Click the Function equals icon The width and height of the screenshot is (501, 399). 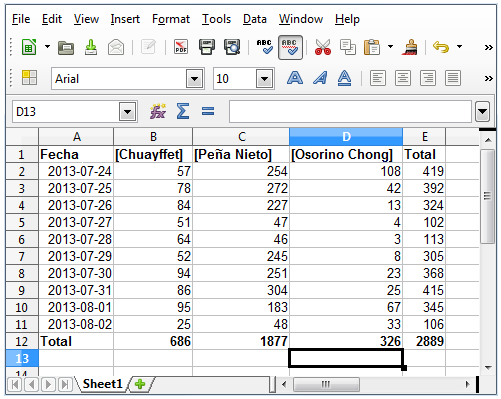[x=208, y=111]
